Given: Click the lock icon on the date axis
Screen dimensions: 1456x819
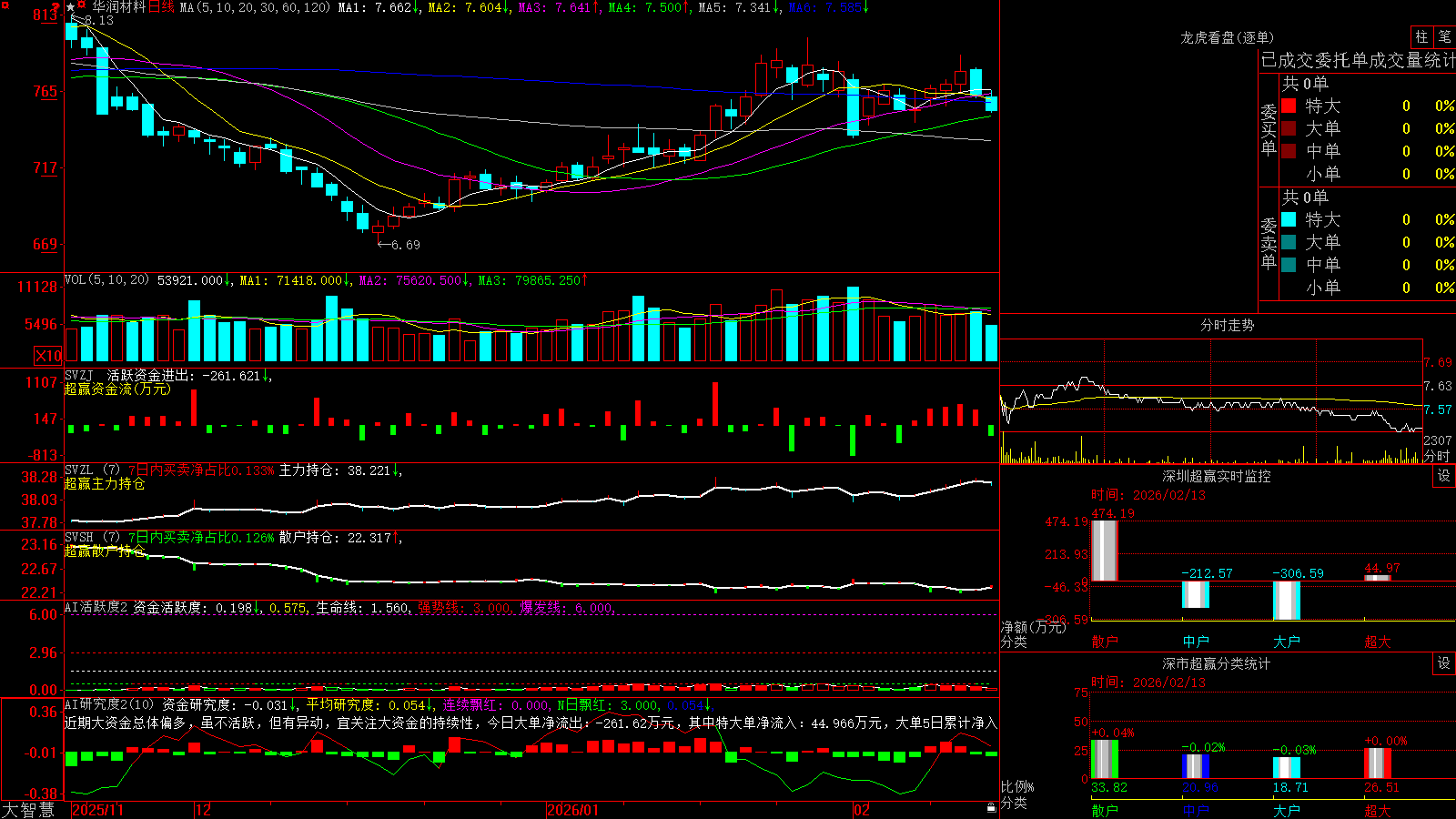Looking at the screenshot, I should [x=991, y=808].
